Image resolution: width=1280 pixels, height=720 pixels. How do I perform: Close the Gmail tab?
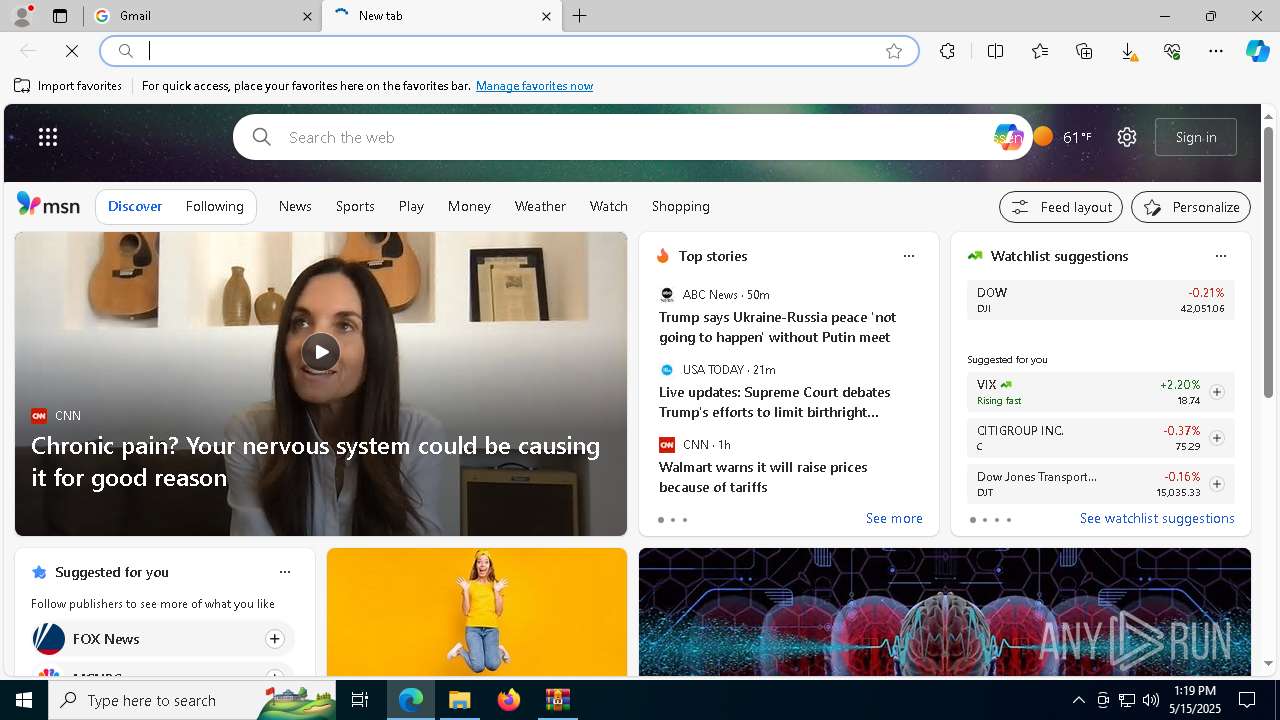click(x=307, y=16)
